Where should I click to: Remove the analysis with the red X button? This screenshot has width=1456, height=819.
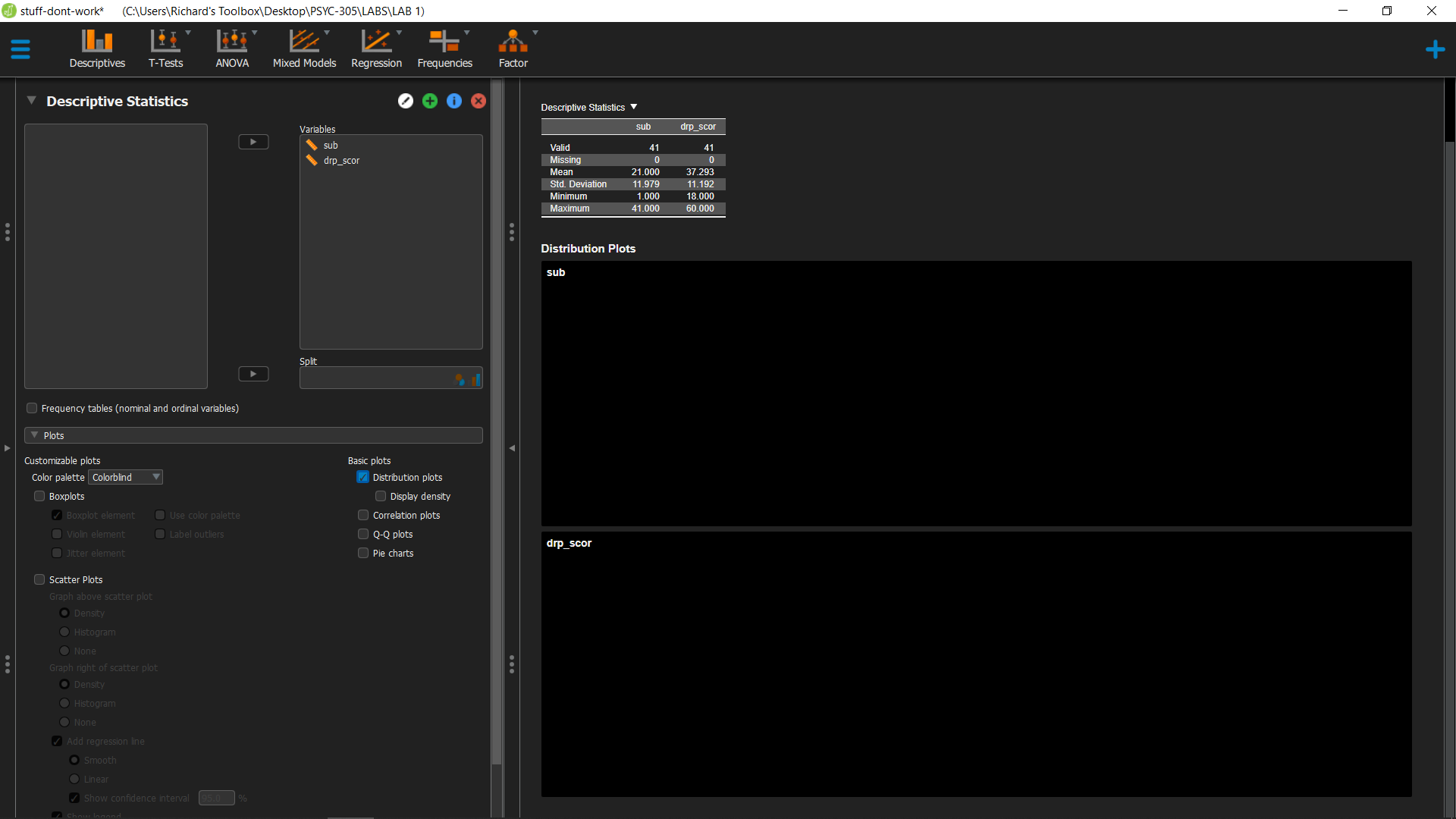(478, 100)
